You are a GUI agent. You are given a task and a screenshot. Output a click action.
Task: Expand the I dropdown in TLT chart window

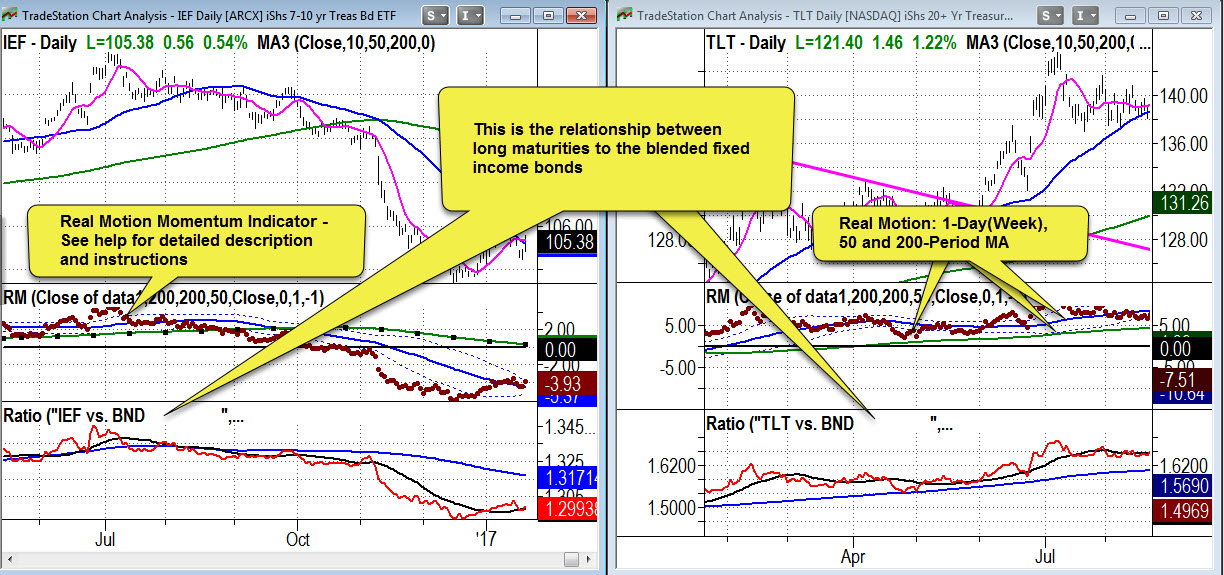coord(1085,16)
